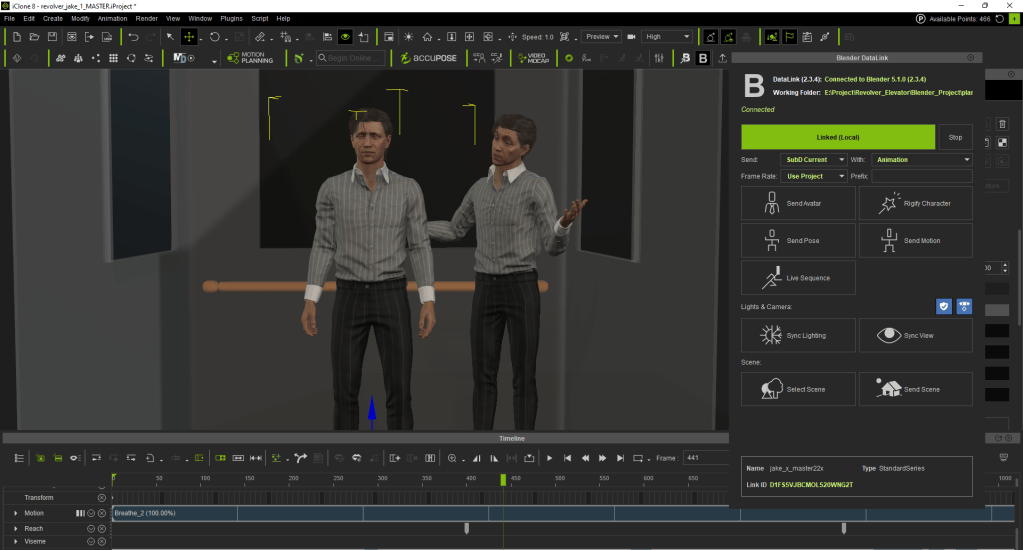Start Live Sequence transfer
Image resolution: width=1023 pixels, height=550 pixels.
click(798, 278)
